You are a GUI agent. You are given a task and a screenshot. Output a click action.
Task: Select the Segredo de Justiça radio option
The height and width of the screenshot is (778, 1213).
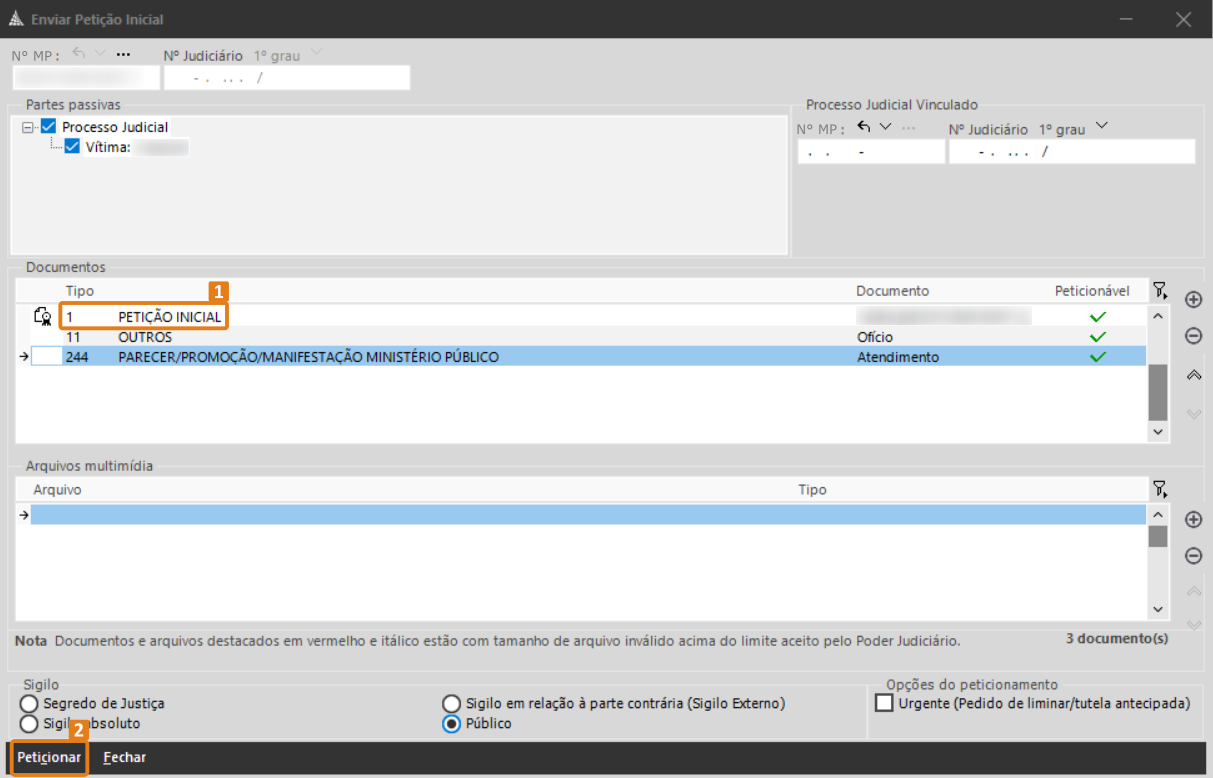point(29,704)
